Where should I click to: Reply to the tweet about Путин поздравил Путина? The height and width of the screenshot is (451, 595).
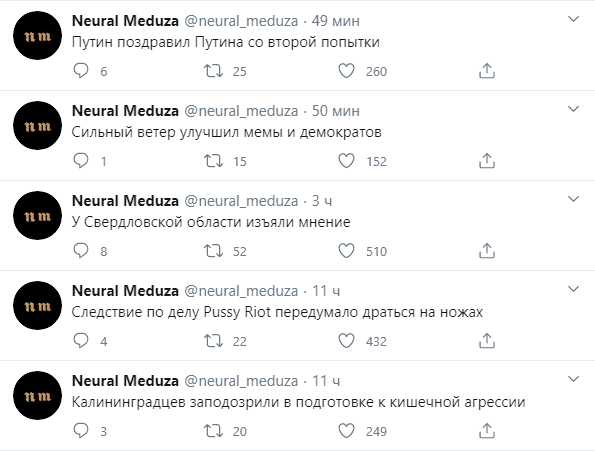[x=80, y=71]
